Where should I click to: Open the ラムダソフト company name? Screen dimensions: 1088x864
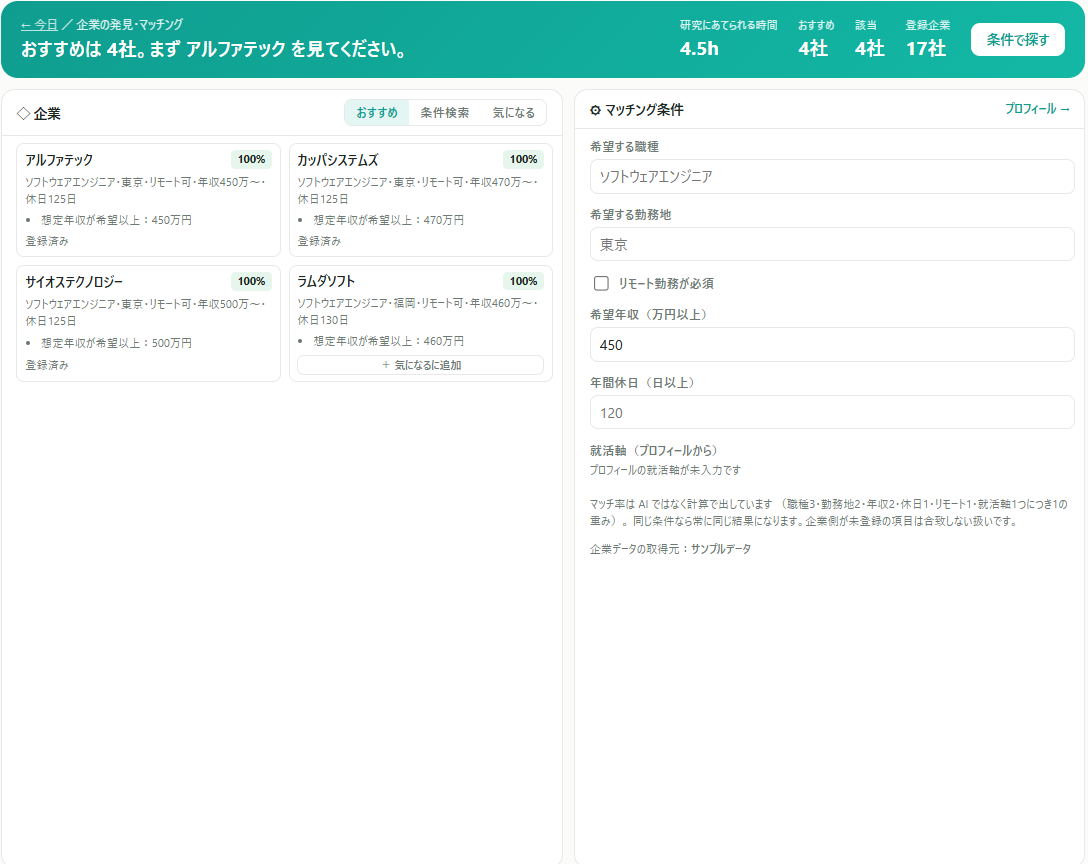tap(326, 281)
